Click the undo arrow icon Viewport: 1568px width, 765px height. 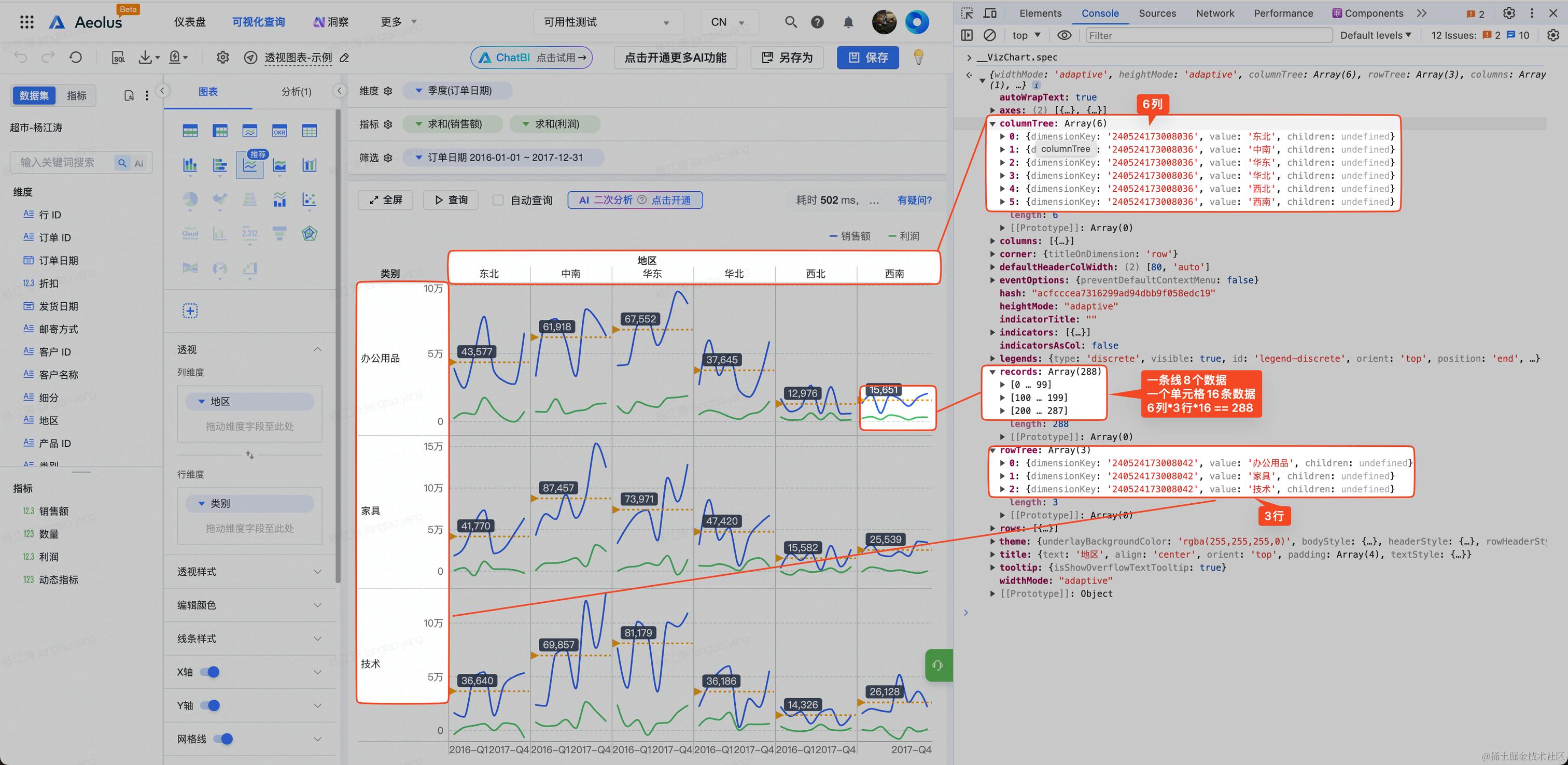21,58
